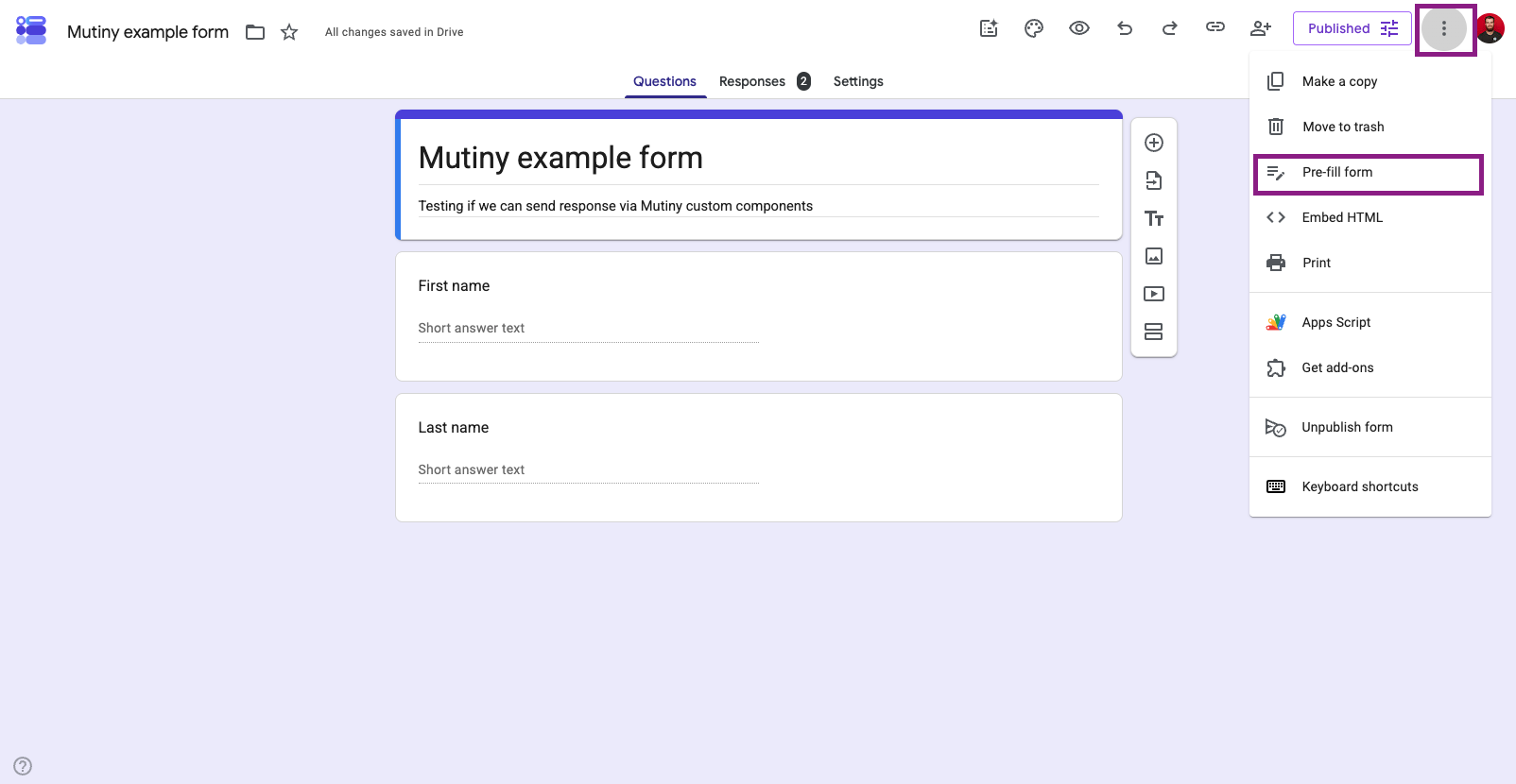
Task: Click First name's Short answer text field
Action: 588,328
